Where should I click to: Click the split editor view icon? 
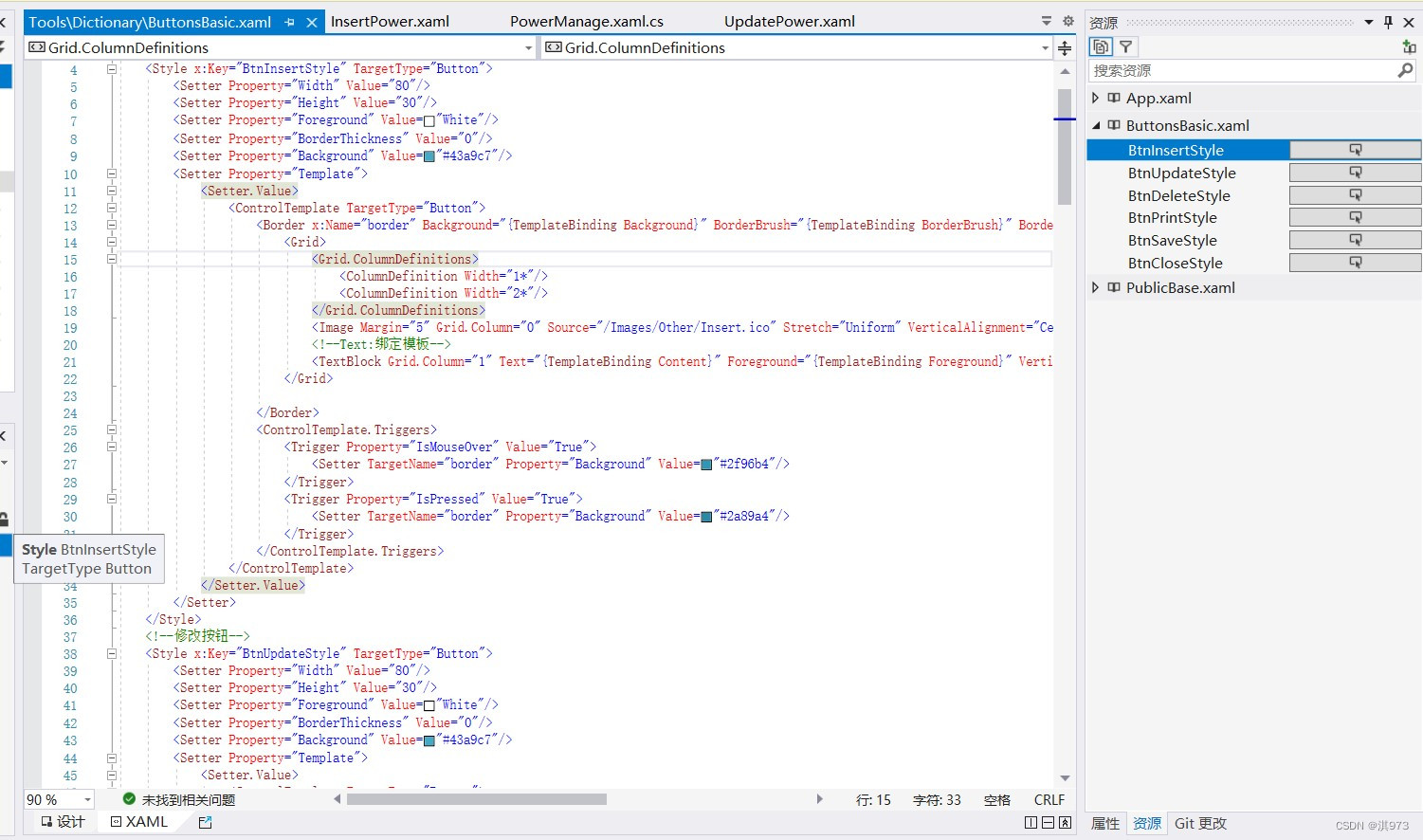1065,48
